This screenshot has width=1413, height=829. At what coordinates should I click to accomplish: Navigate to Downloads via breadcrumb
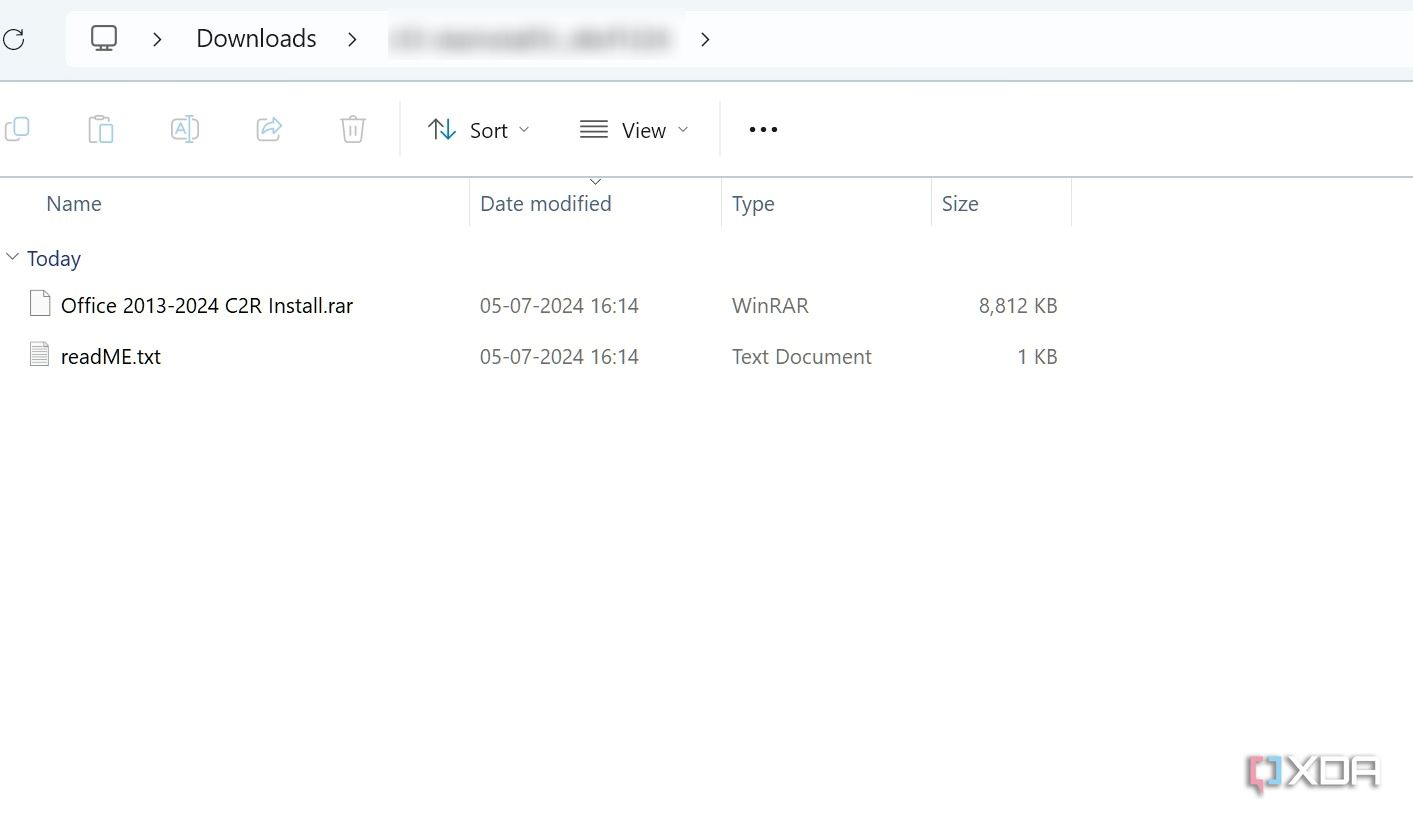point(255,38)
